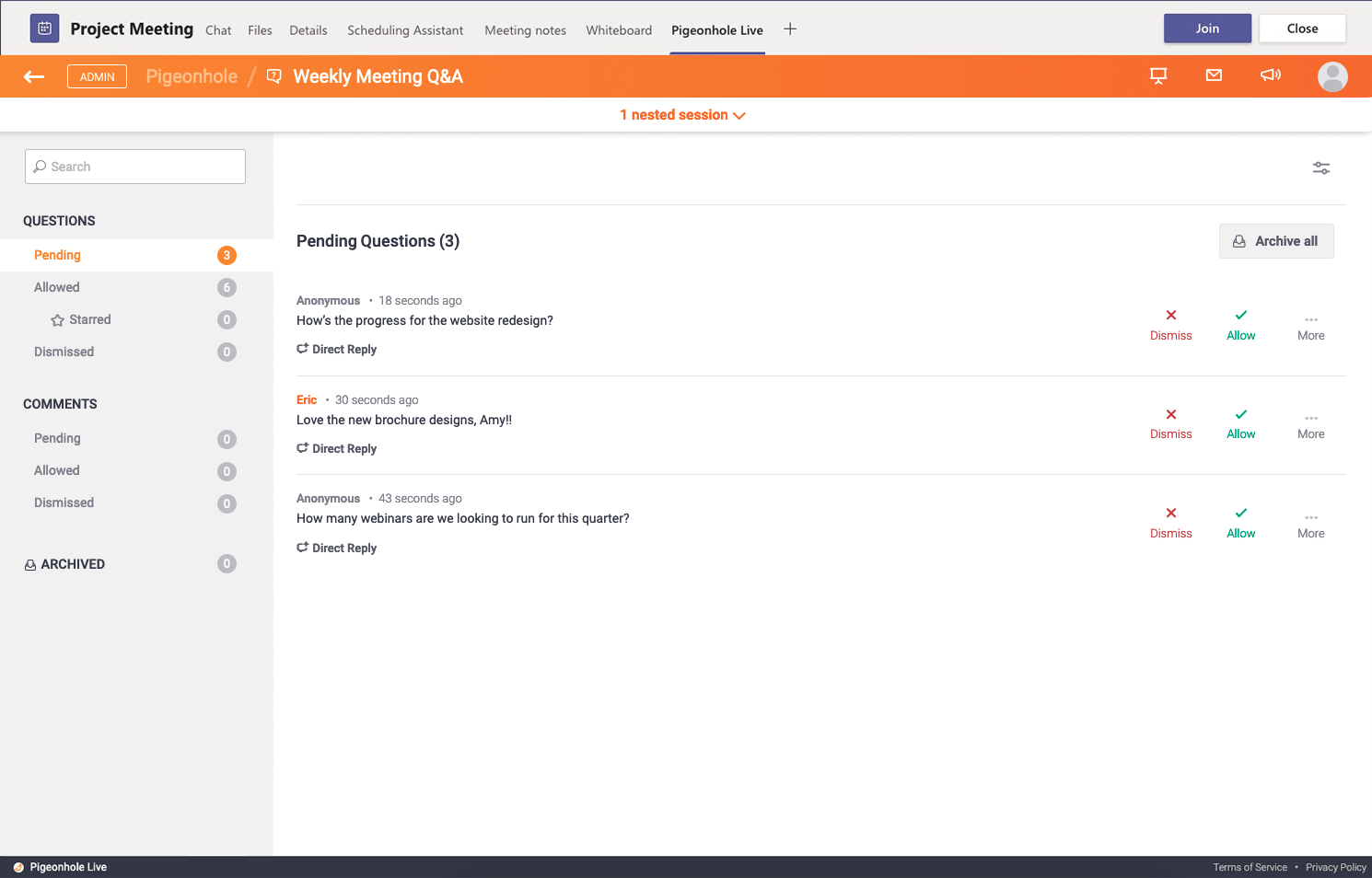Image resolution: width=1372 pixels, height=878 pixels.
Task: Select Pending under Comments
Action: 136,438
